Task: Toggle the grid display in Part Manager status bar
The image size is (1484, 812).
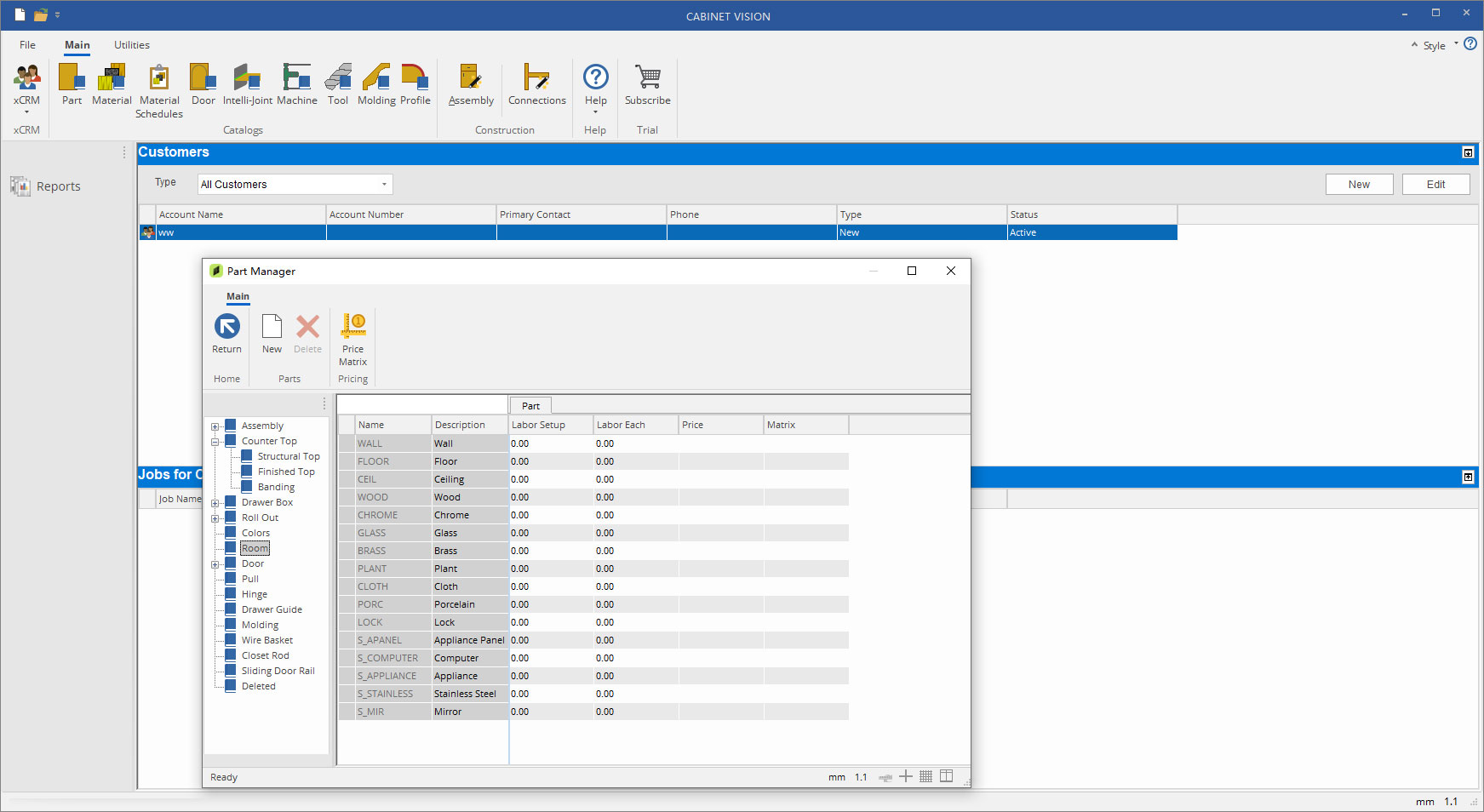Action: (925, 776)
